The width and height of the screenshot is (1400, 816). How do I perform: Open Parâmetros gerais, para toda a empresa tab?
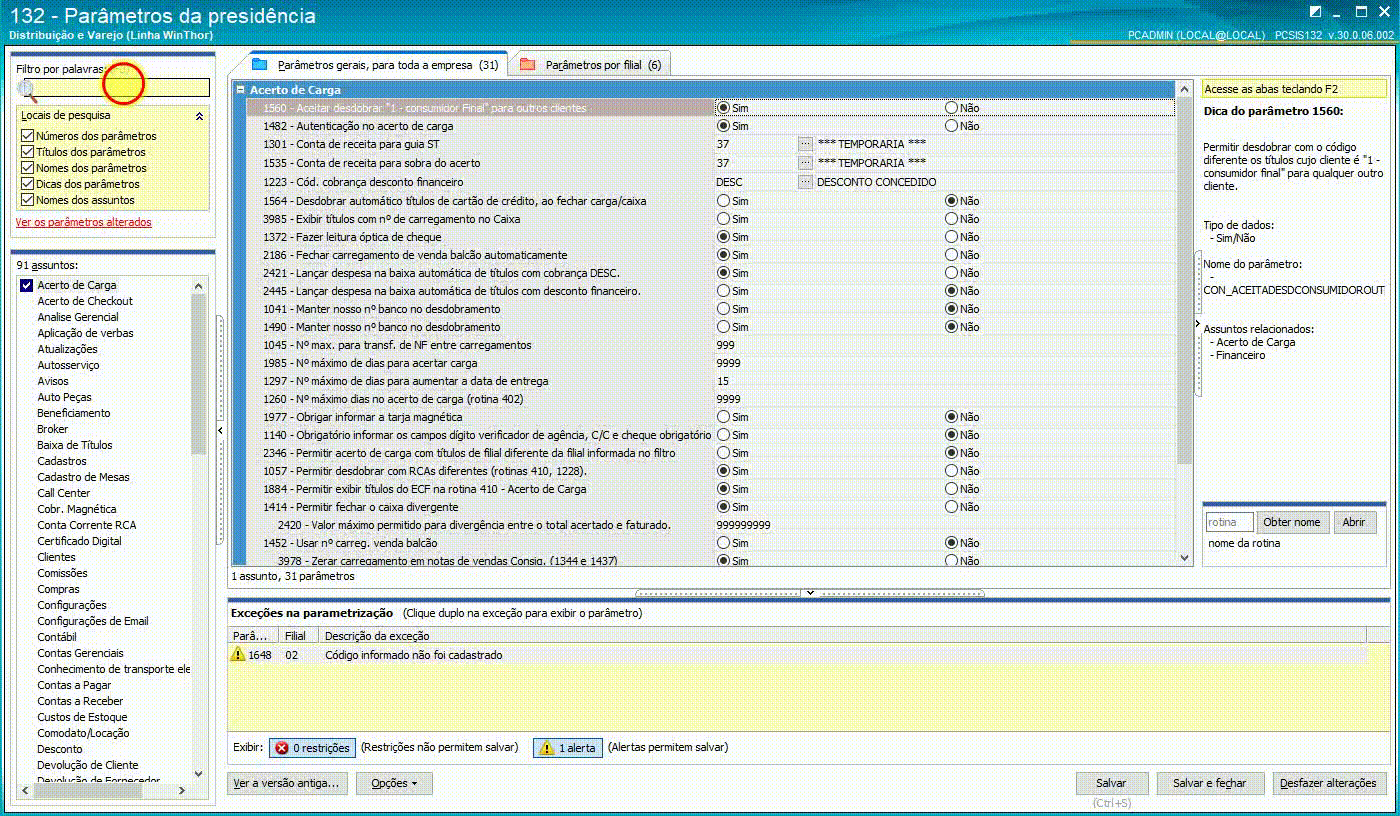click(x=376, y=64)
